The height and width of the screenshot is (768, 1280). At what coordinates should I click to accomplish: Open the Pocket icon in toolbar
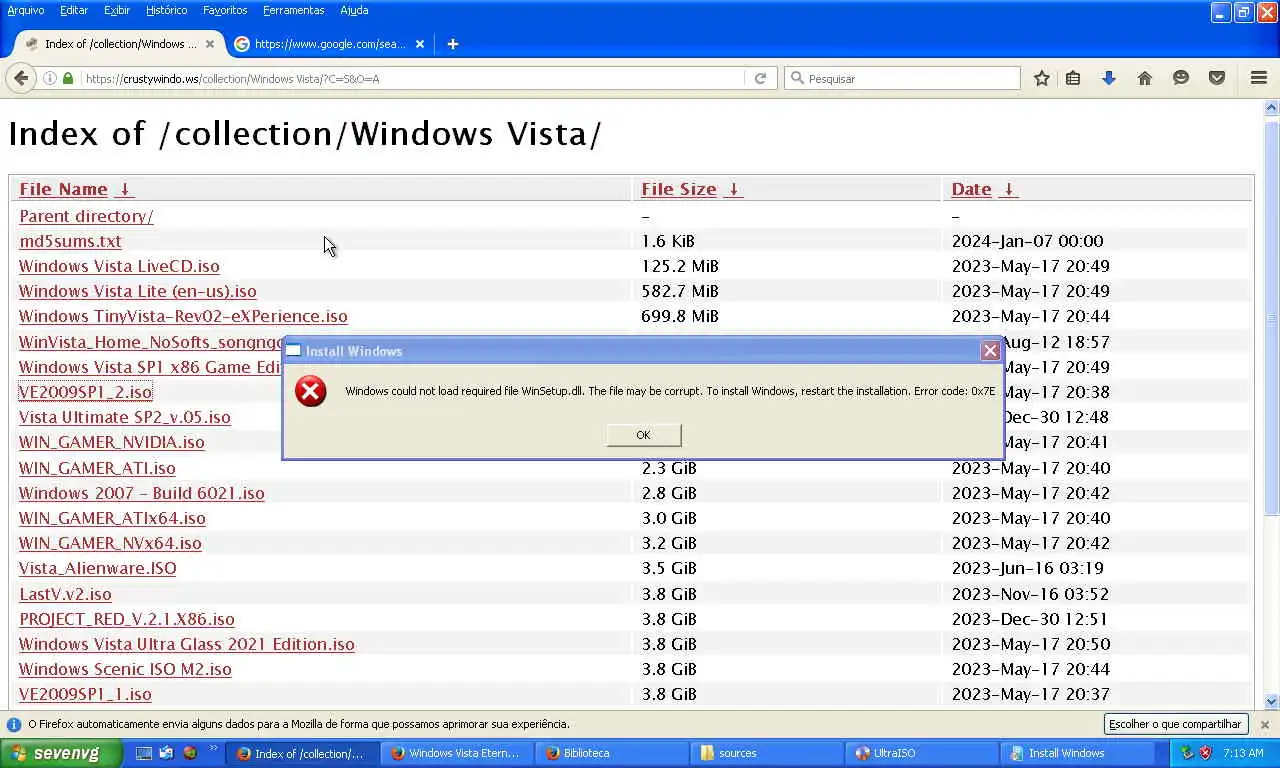click(1217, 78)
